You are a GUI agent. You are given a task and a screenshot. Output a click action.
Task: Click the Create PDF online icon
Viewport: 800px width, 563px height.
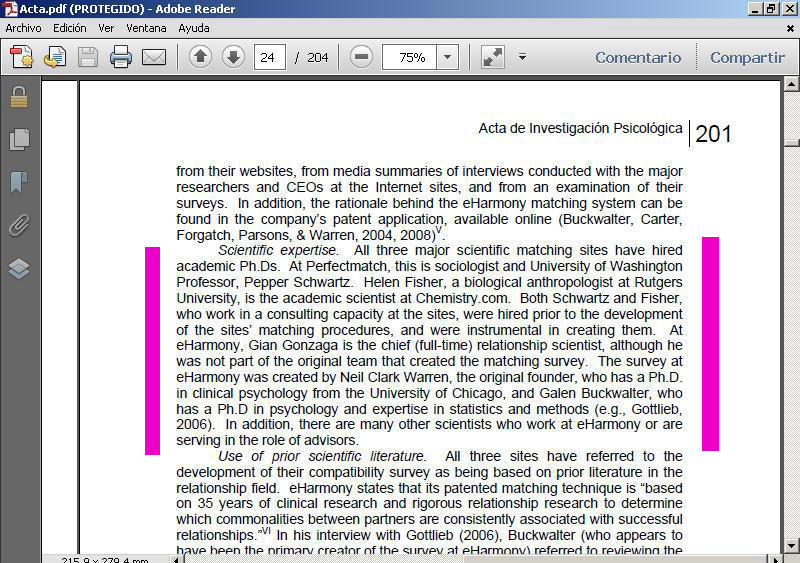coord(21,57)
